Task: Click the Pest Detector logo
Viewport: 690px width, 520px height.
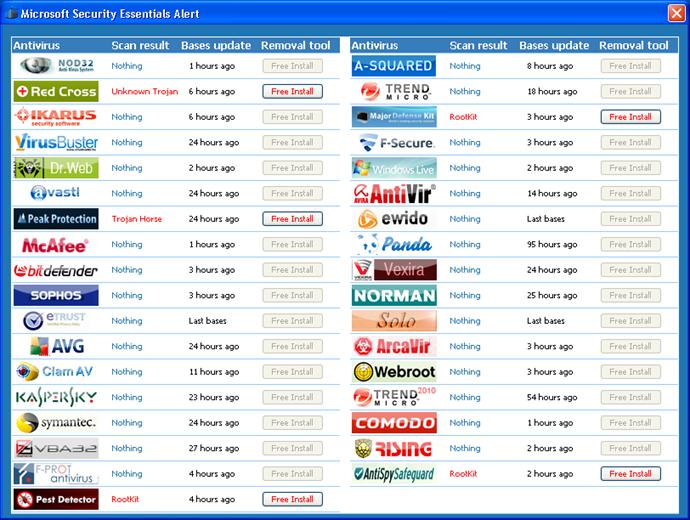Action: 56,499
